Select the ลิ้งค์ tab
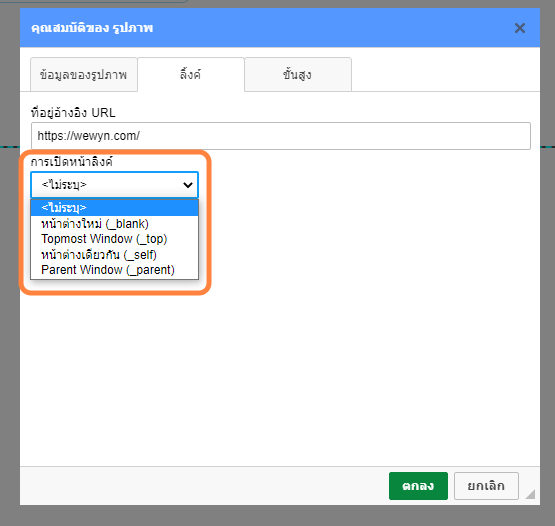Viewport: 555px width, 526px height. point(191,75)
